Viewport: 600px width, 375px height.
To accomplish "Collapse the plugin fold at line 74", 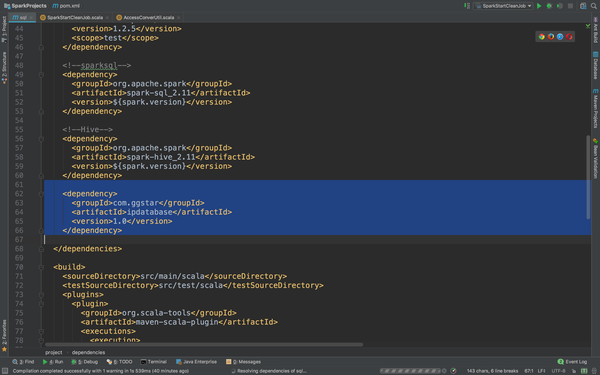I will (41, 304).
